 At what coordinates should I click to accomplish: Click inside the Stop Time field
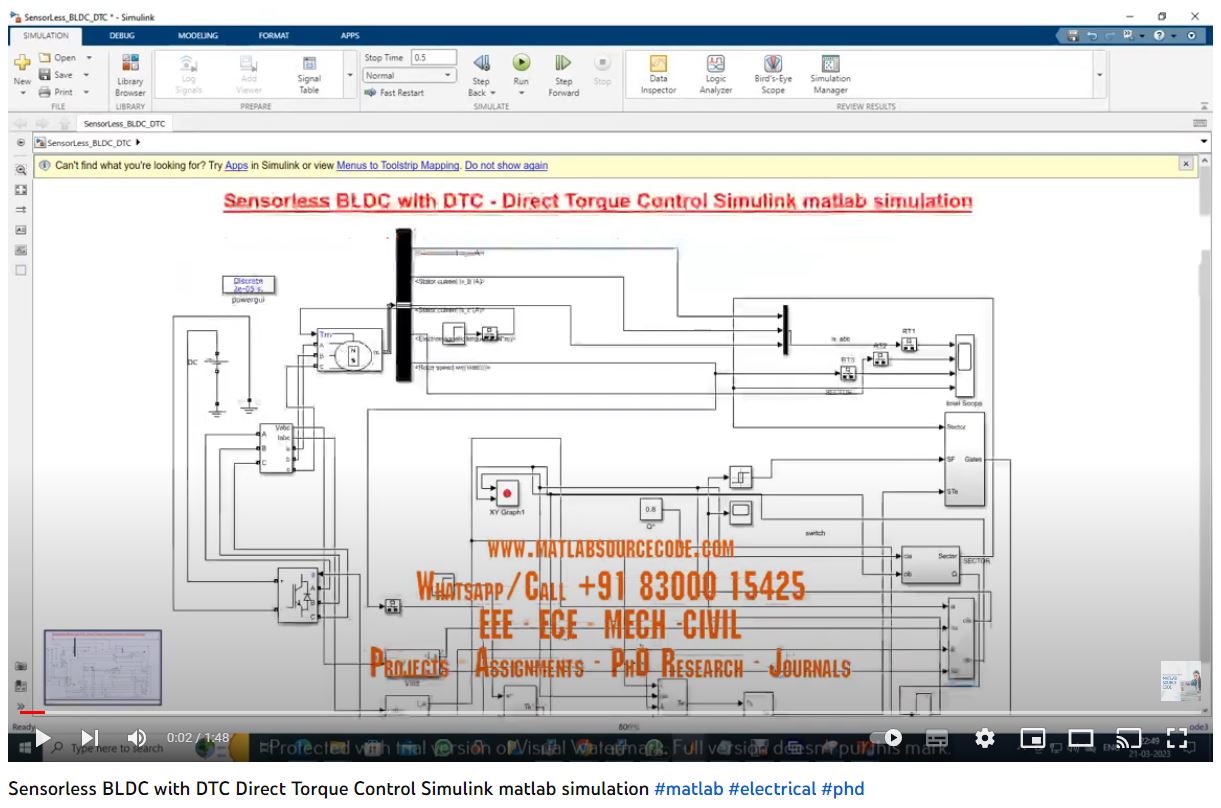click(x=434, y=58)
